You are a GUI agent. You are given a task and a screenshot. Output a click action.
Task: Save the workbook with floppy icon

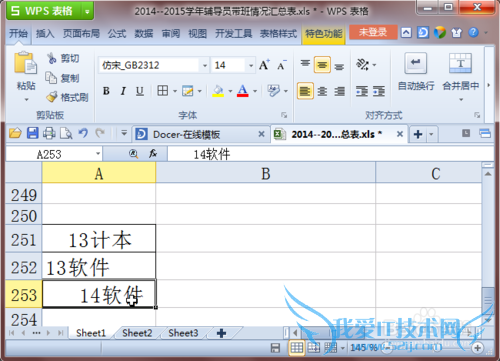tap(32, 133)
